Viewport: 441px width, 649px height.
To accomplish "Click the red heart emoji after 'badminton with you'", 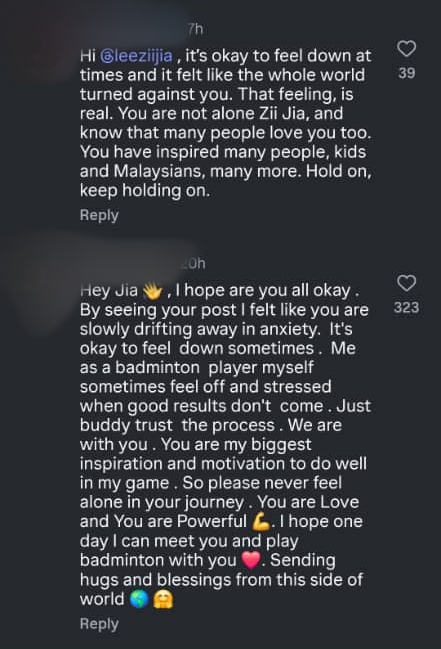I will coord(251,560).
